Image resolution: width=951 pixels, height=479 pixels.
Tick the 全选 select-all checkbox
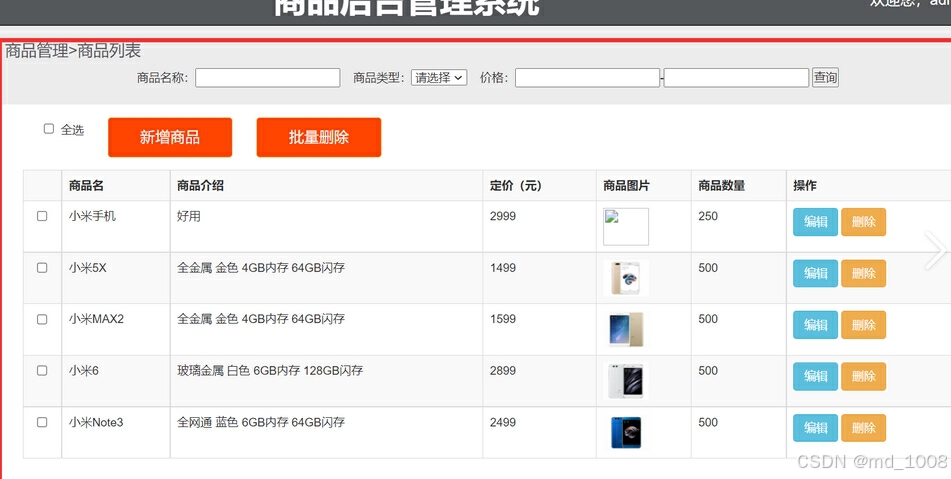pos(49,129)
